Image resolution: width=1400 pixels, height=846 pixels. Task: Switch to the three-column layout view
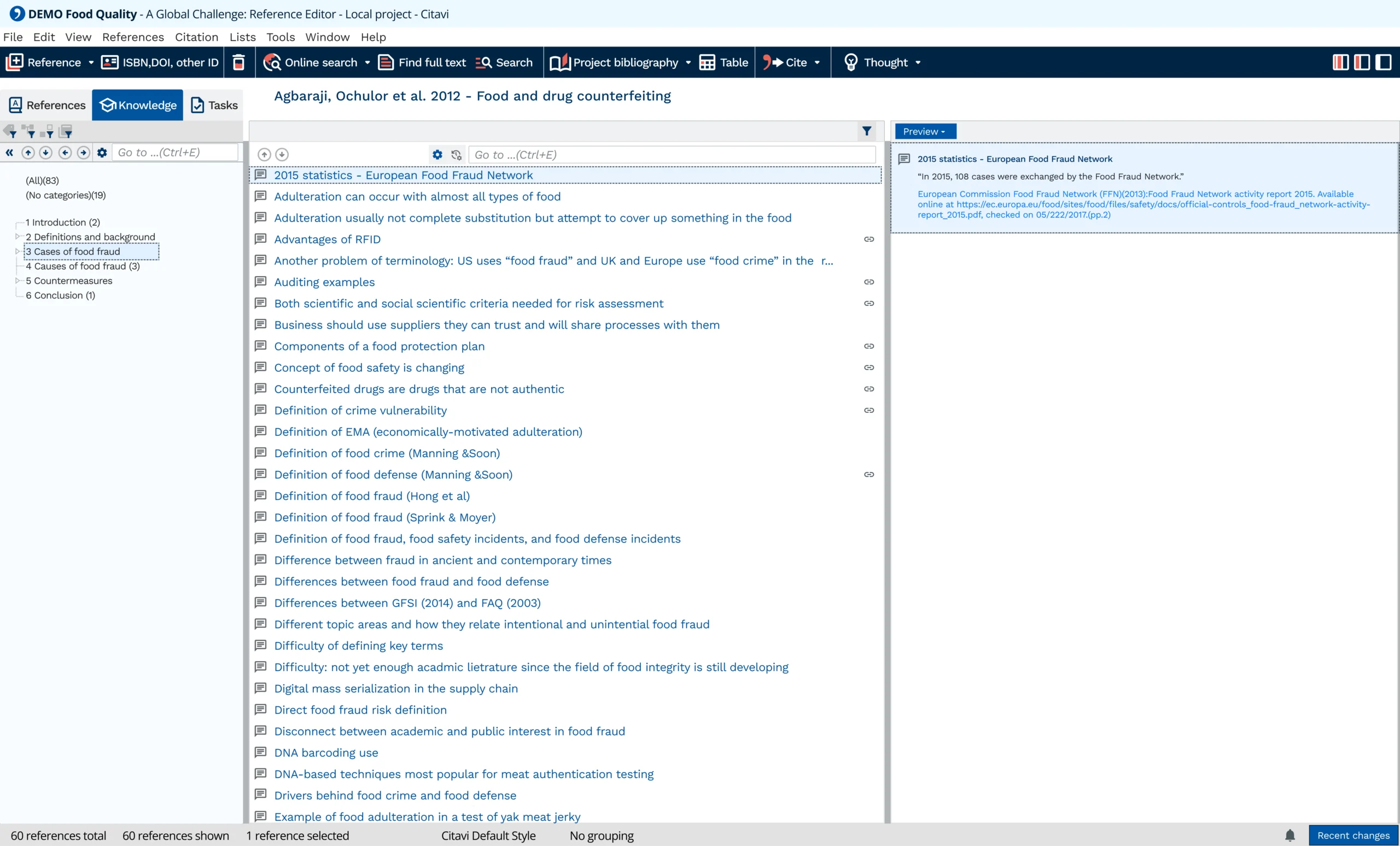[1340, 62]
